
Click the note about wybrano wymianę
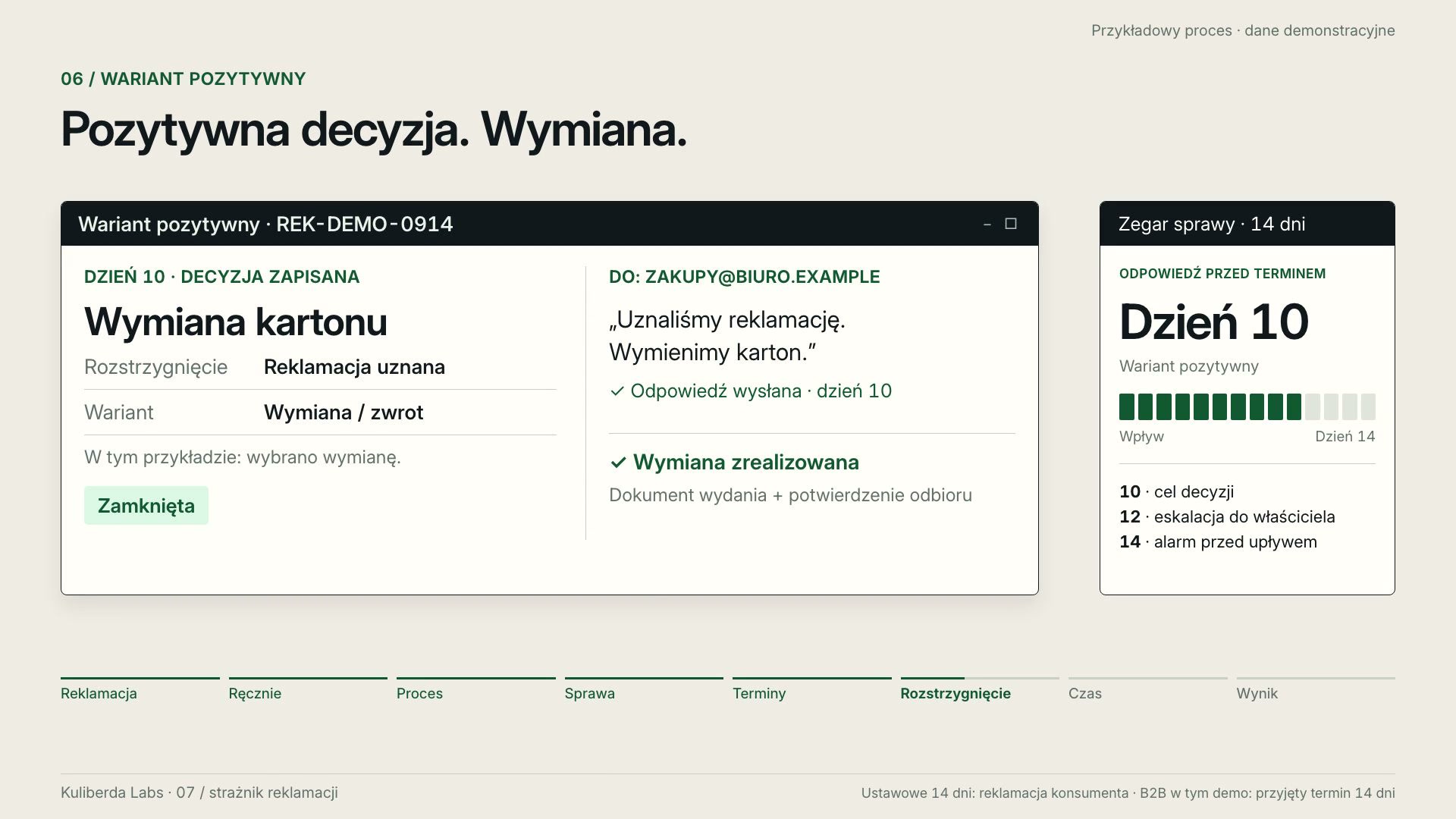(x=243, y=457)
